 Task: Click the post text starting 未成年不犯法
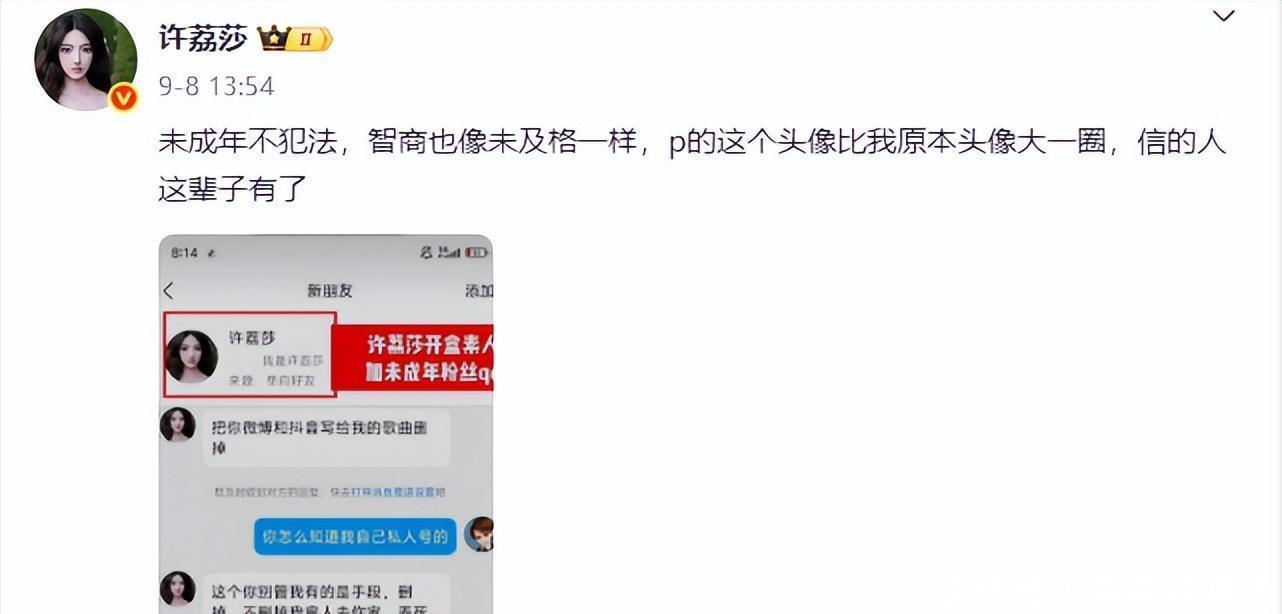click(692, 164)
